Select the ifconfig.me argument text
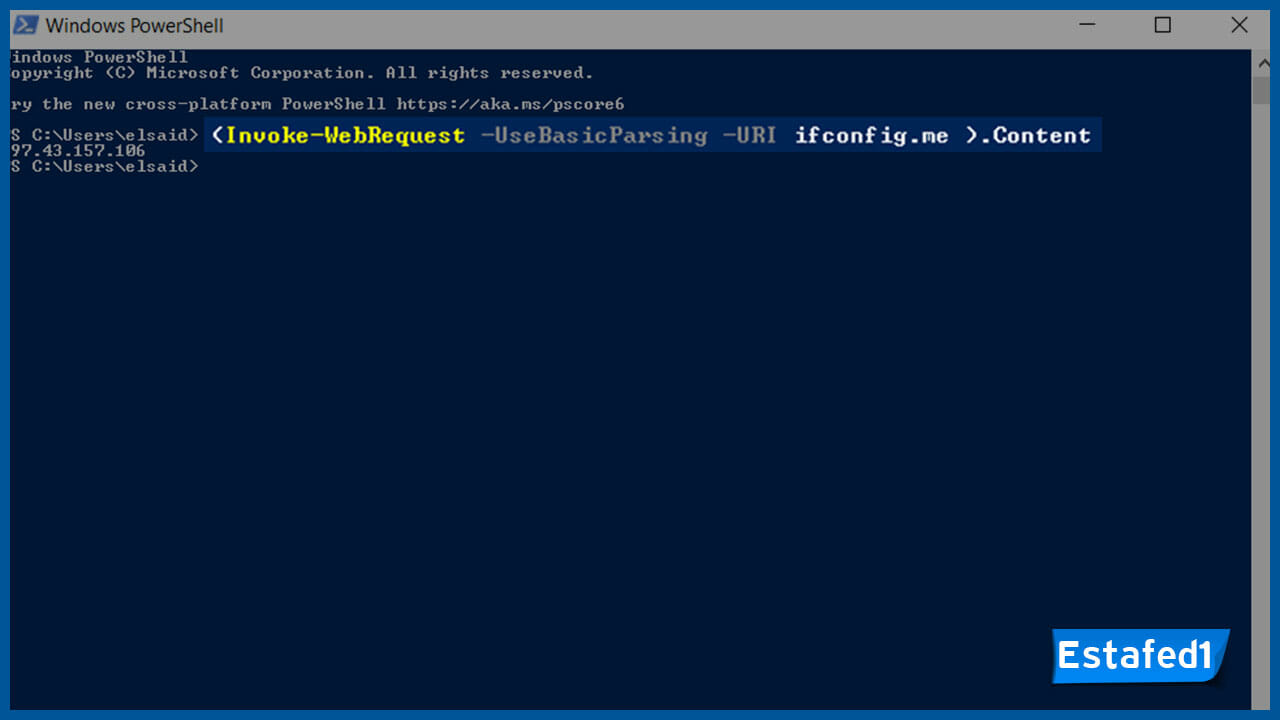Viewport: 1280px width, 720px height. point(870,135)
